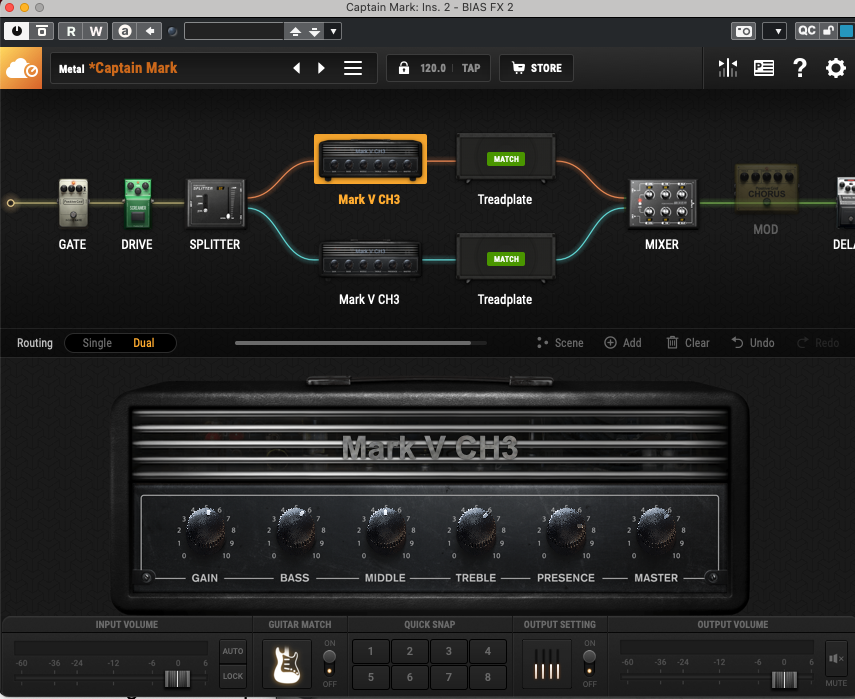Expand the dropdown next to camera icon

774,31
